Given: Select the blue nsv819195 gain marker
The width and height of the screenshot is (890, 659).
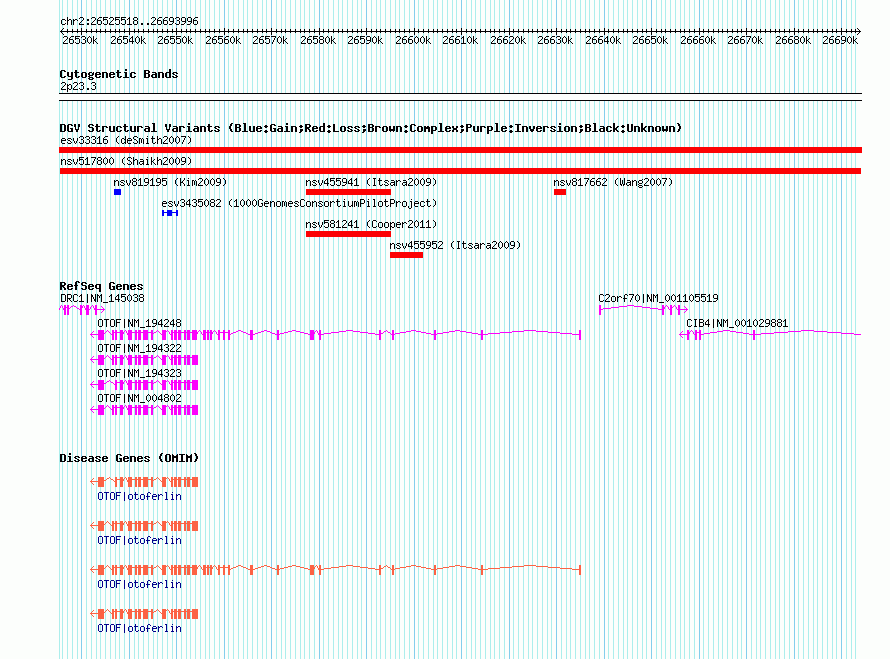Looking at the screenshot, I should coord(117,192).
